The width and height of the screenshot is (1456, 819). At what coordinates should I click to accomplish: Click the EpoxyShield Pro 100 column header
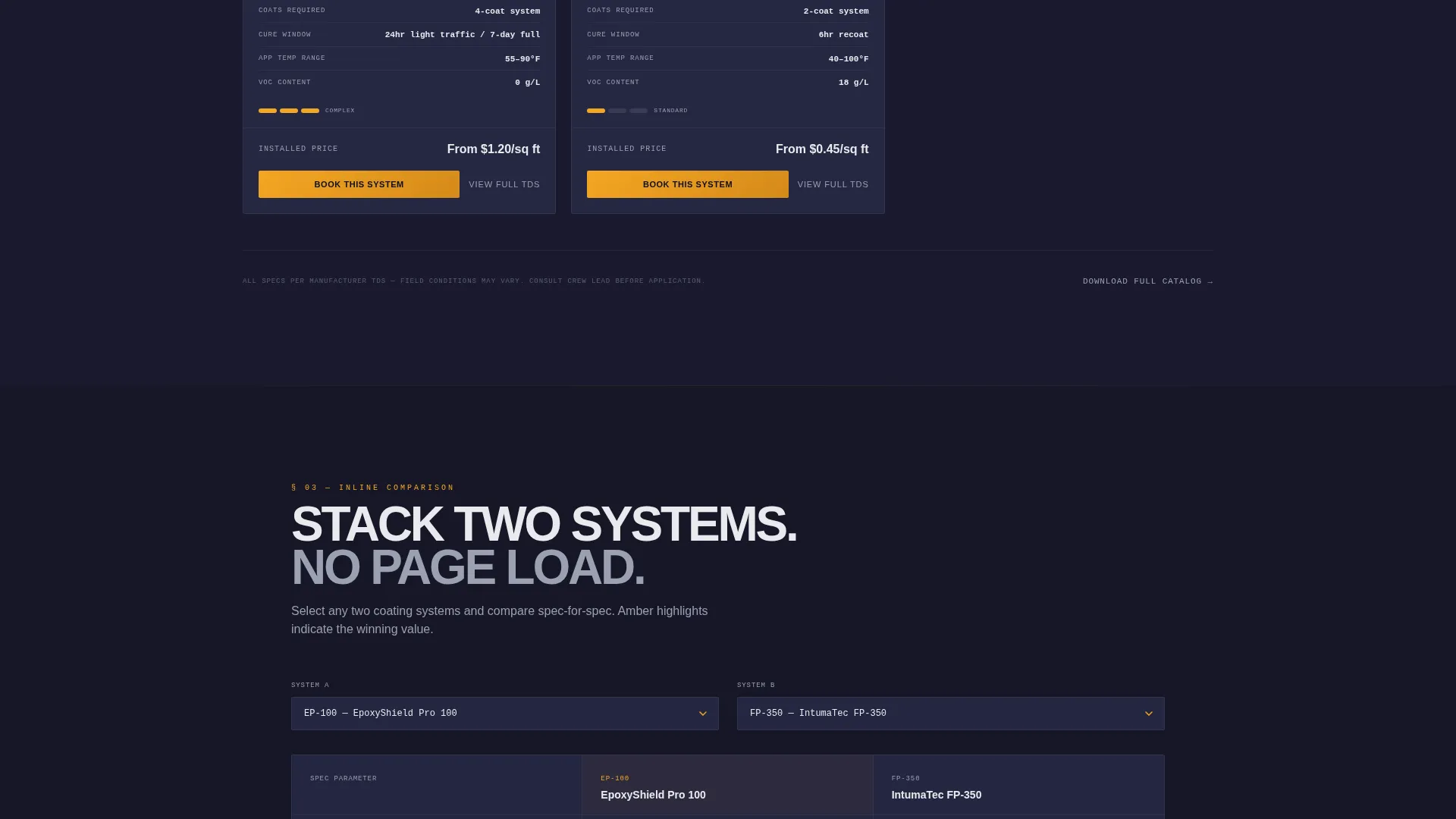pyautogui.click(x=727, y=786)
